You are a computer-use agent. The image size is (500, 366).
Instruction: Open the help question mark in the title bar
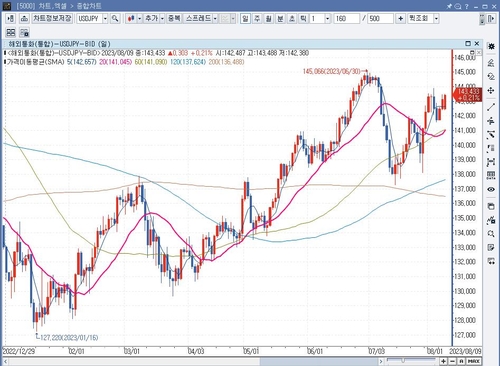[x=466, y=6]
